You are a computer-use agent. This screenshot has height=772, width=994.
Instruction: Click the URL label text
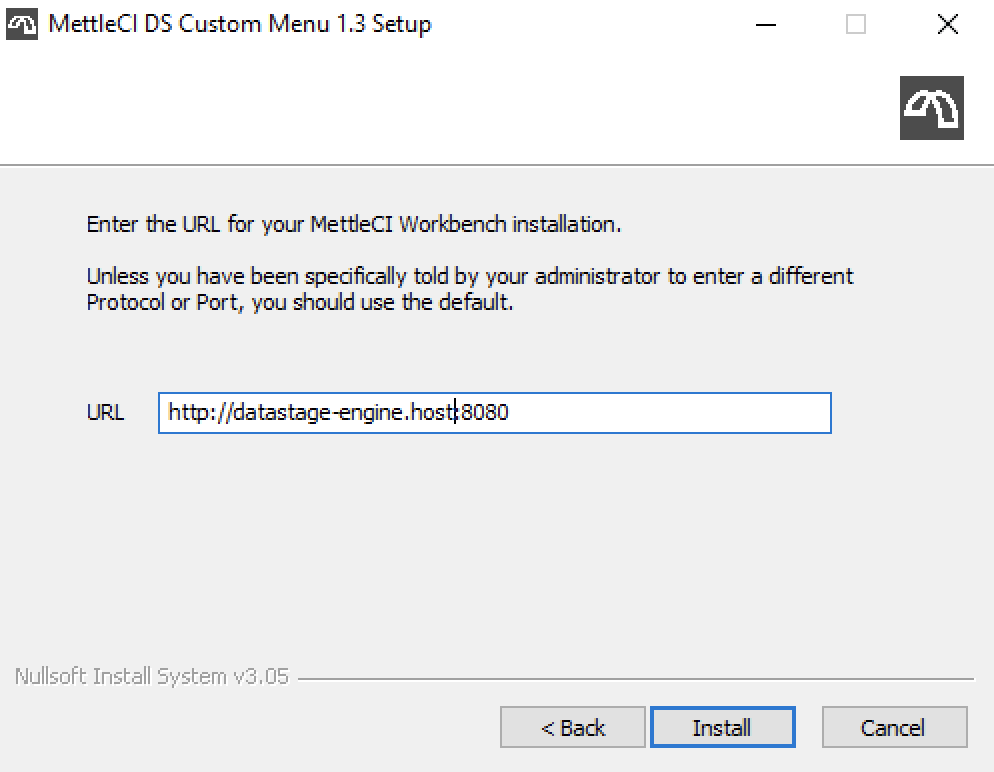[105, 412]
